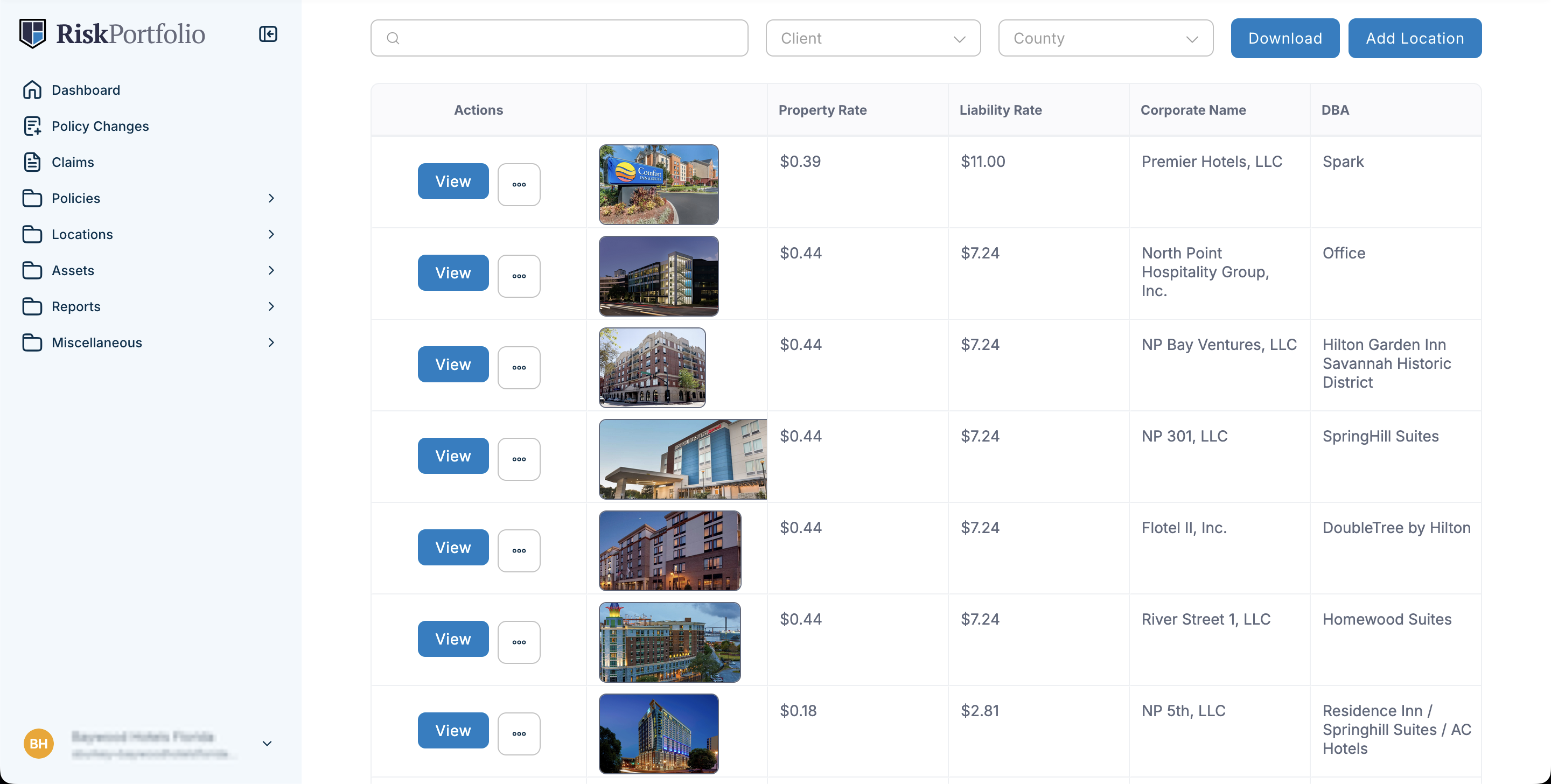Open the County filter dropdown
Viewport: 1551px width, 784px height.
click(1105, 39)
